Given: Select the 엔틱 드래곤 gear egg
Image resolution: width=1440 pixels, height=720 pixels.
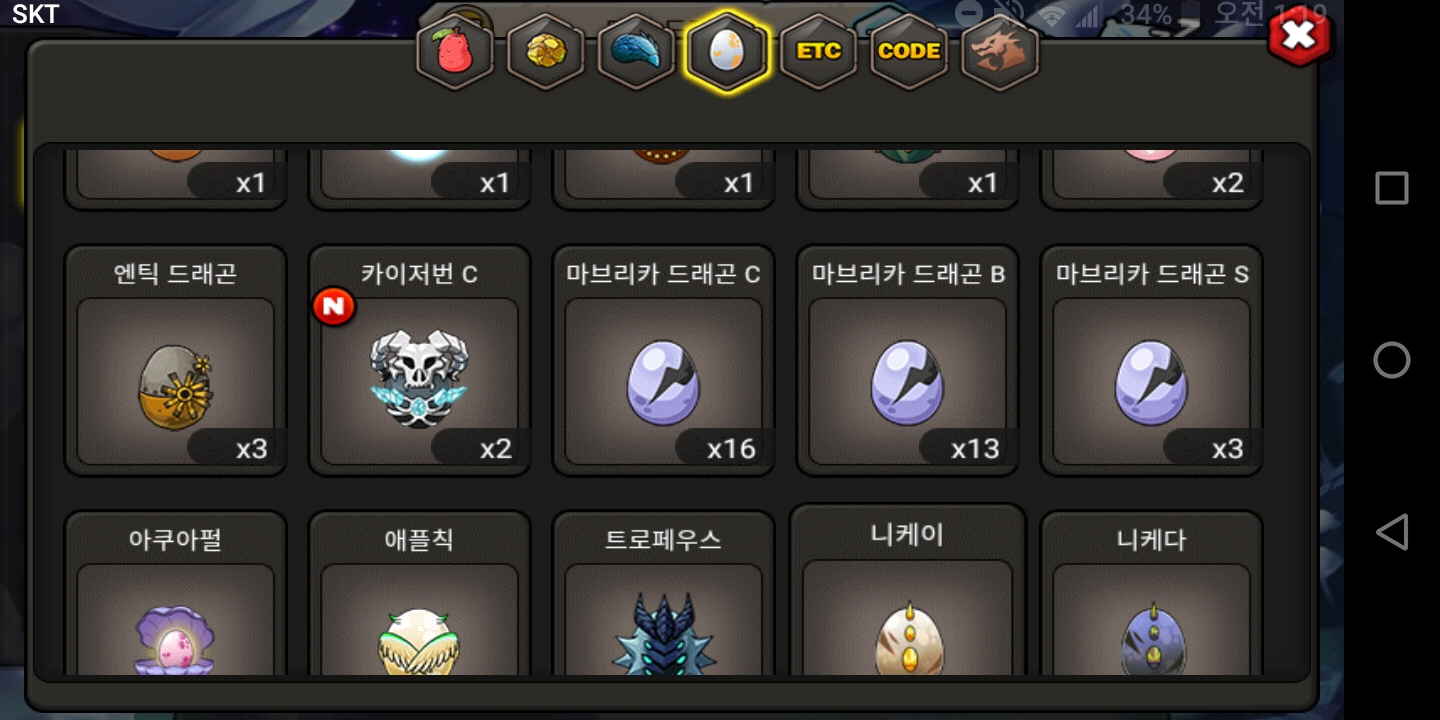Looking at the screenshot, I should click(176, 360).
